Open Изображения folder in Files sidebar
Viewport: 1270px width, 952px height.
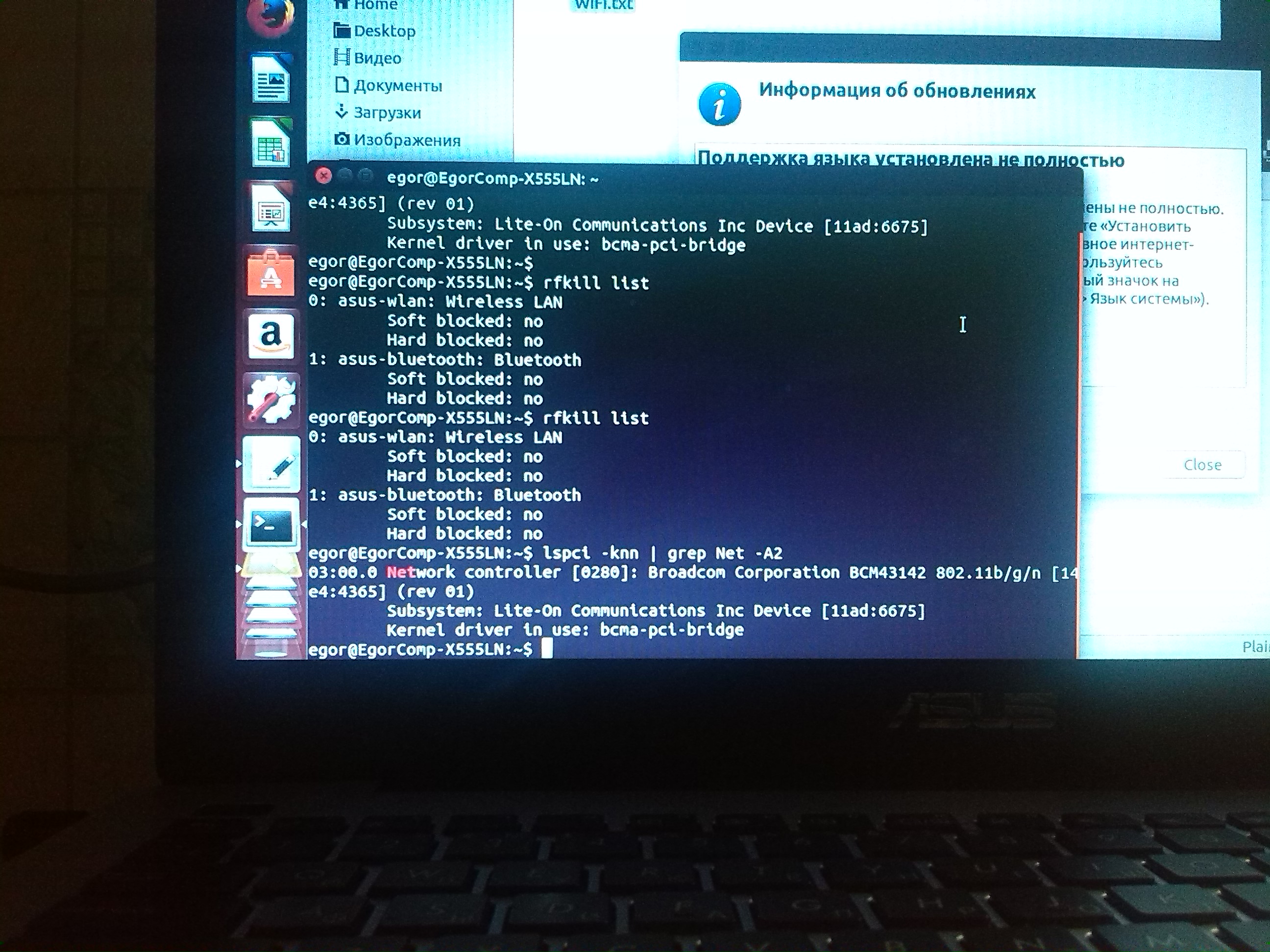pos(398,140)
